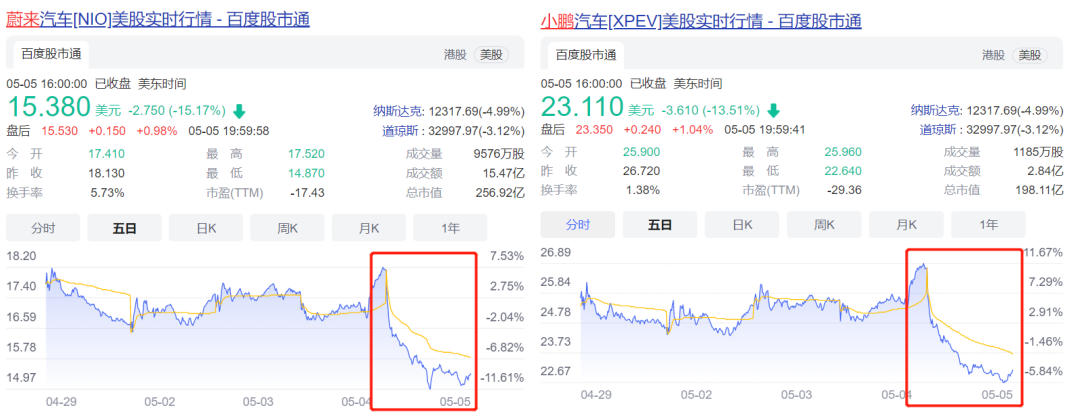Open the XPEV 美股实时行情 title link
The image size is (1078, 420).
[701, 21]
